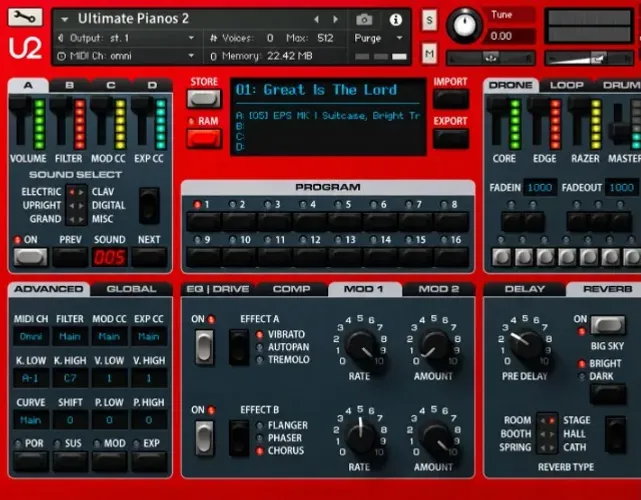Toggle the POR button
Screen dimensions: 641x500
click(31, 461)
